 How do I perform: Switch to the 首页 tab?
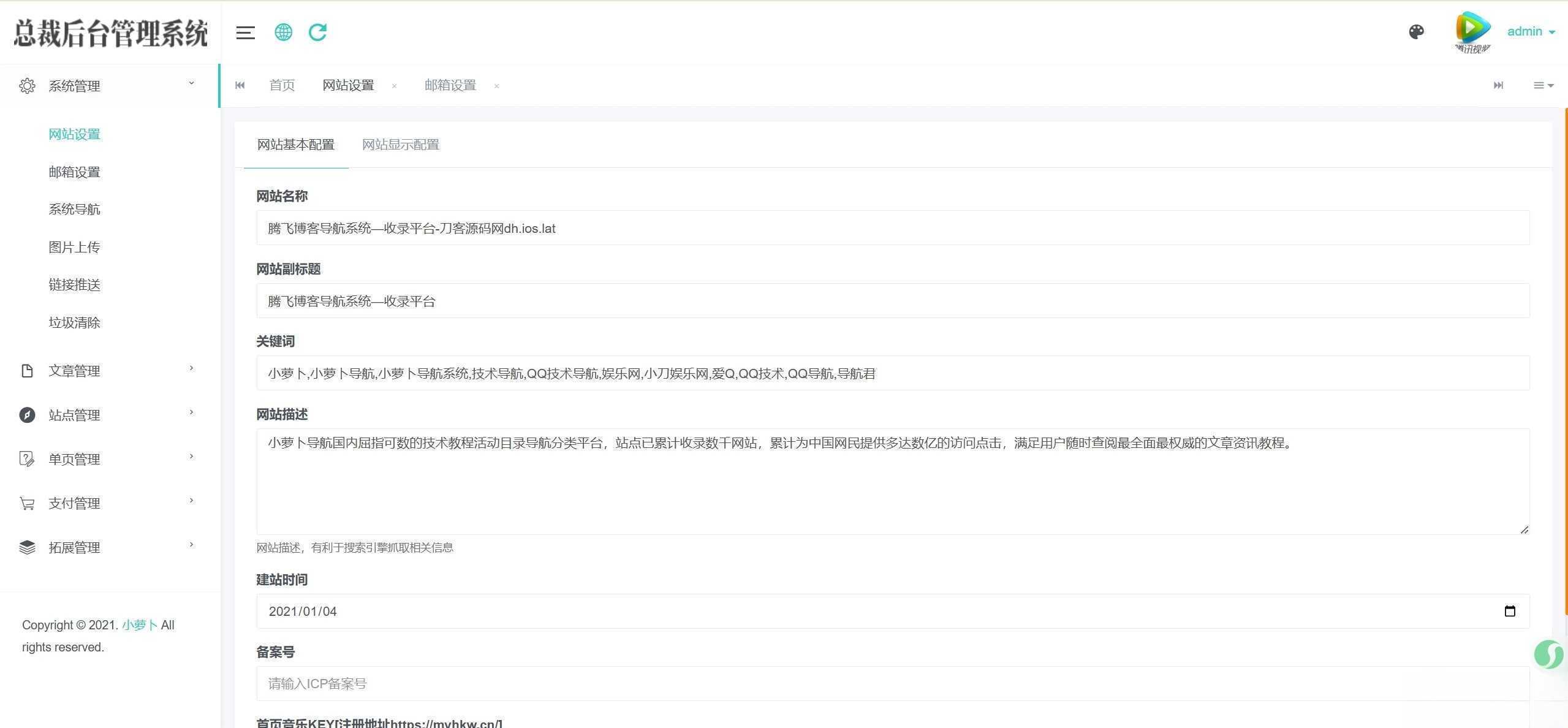pyautogui.click(x=282, y=85)
